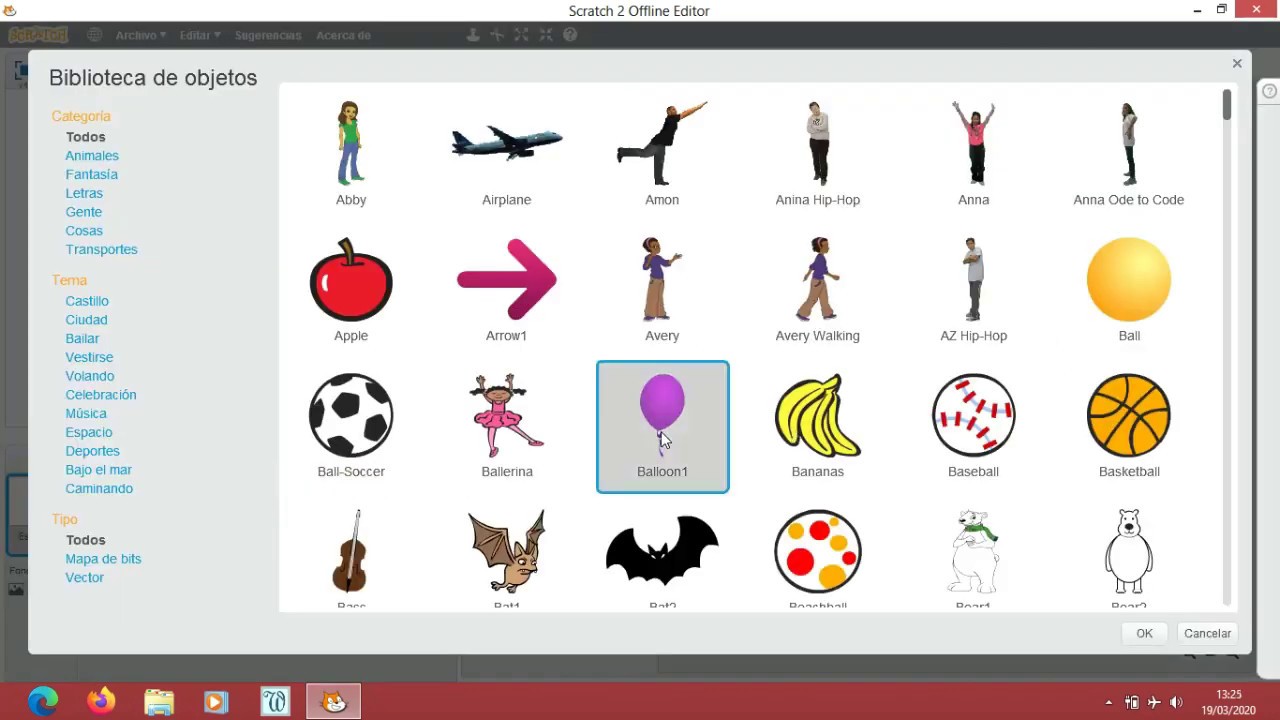1280x720 pixels.
Task: Filter sprites by Animales category
Action: pyautogui.click(x=92, y=156)
